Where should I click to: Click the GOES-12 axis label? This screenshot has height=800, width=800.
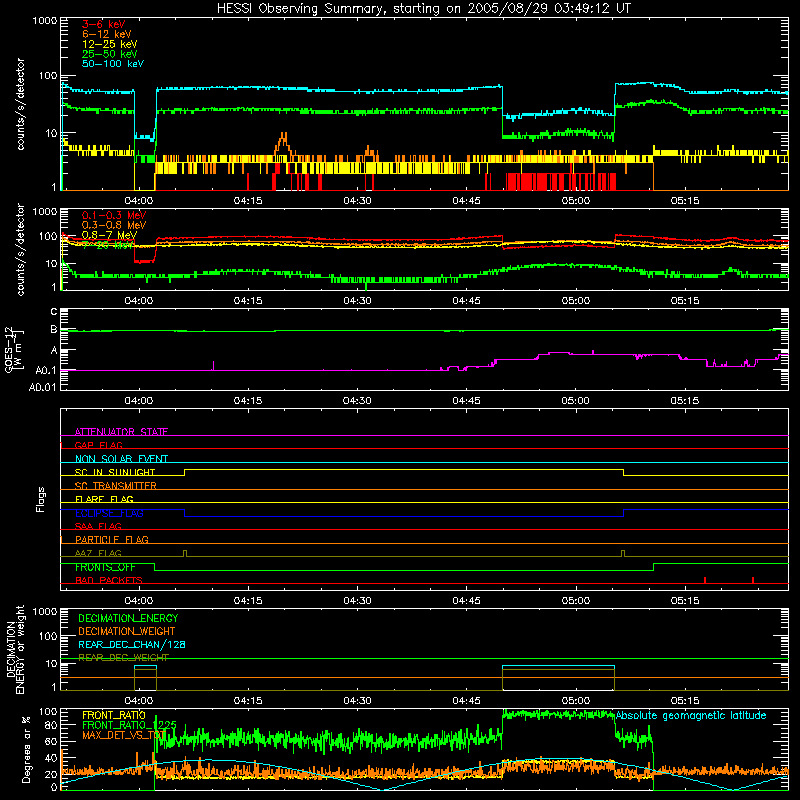pyautogui.click(x=9, y=349)
